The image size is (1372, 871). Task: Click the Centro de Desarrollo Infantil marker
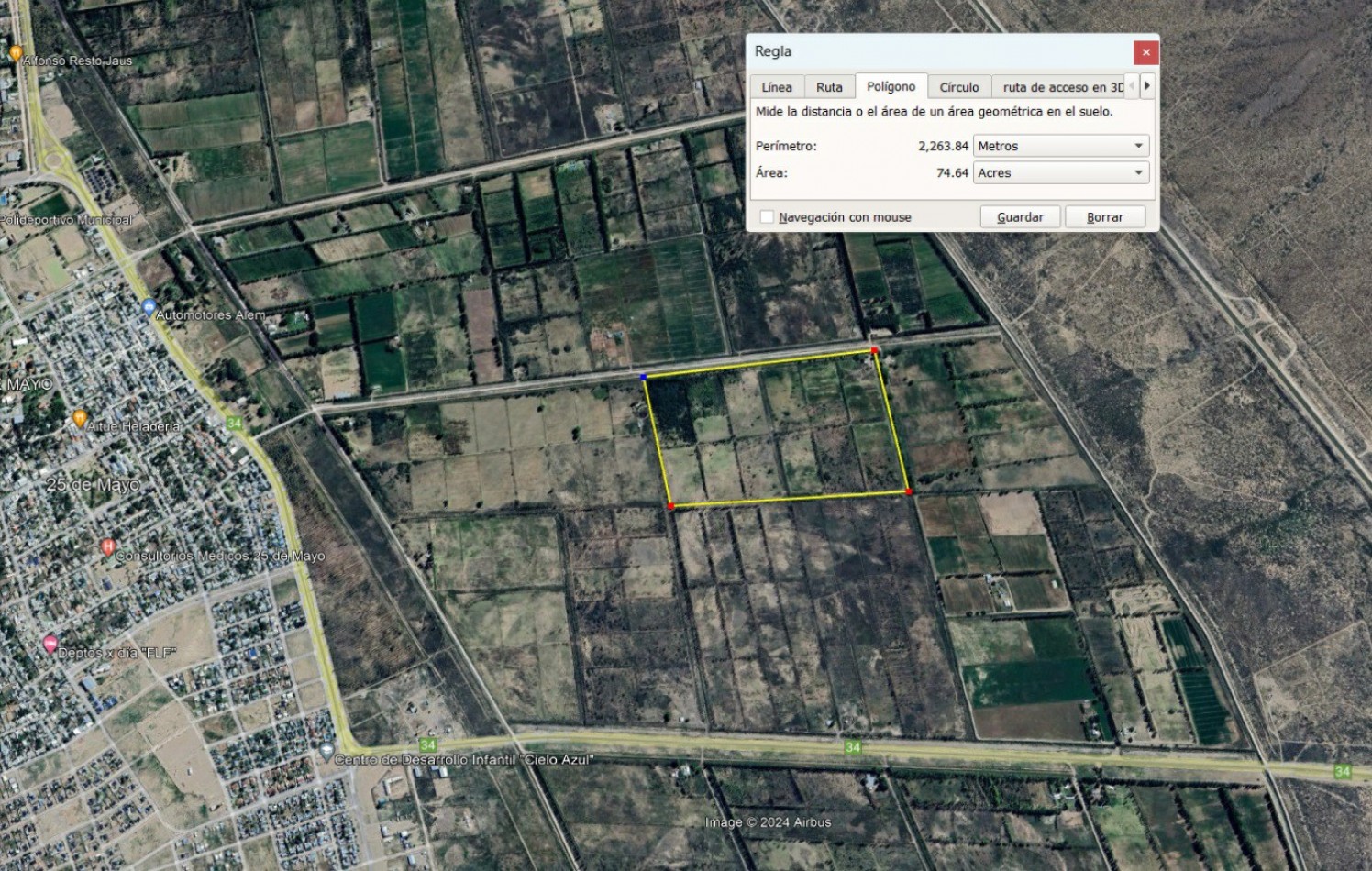[x=326, y=752]
